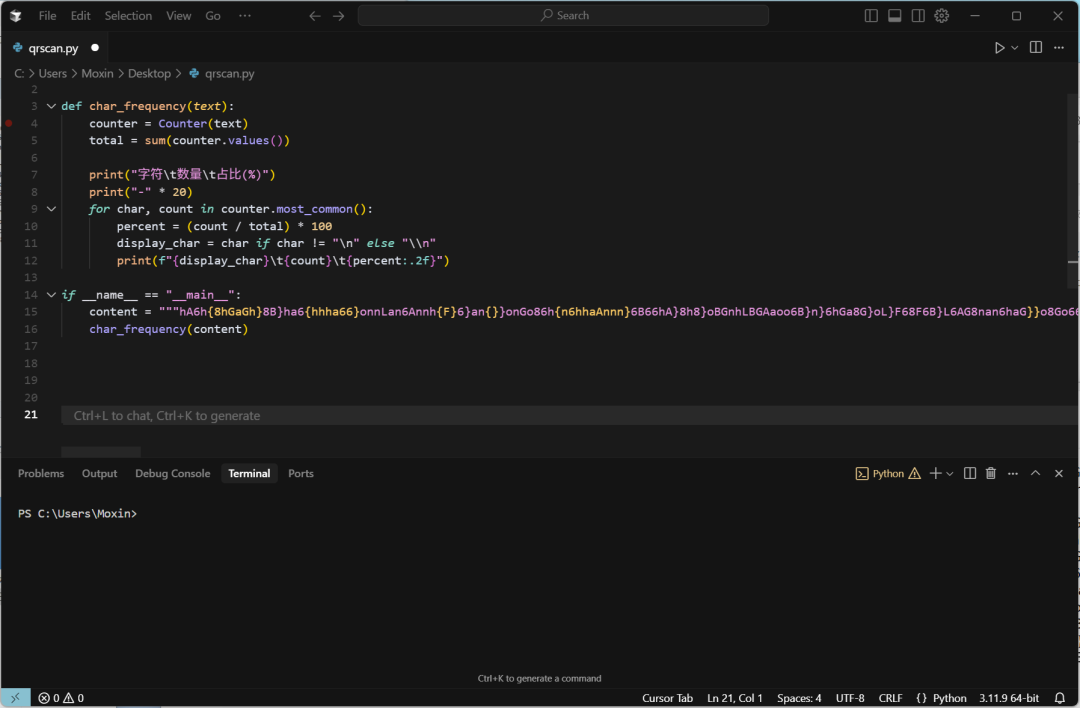Open the Go menu
Image resolution: width=1080 pixels, height=708 pixels.
(213, 16)
